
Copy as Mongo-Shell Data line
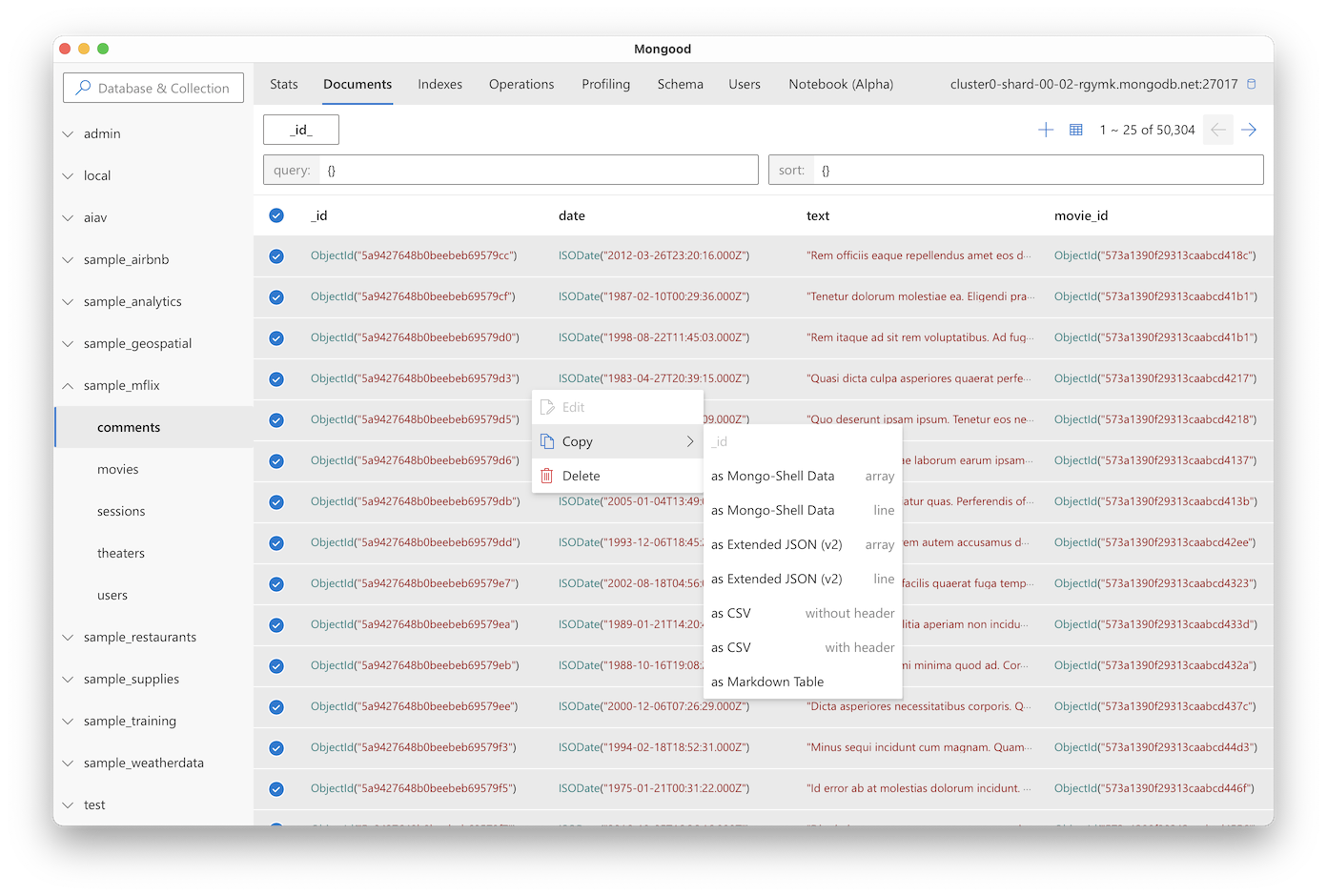point(803,510)
